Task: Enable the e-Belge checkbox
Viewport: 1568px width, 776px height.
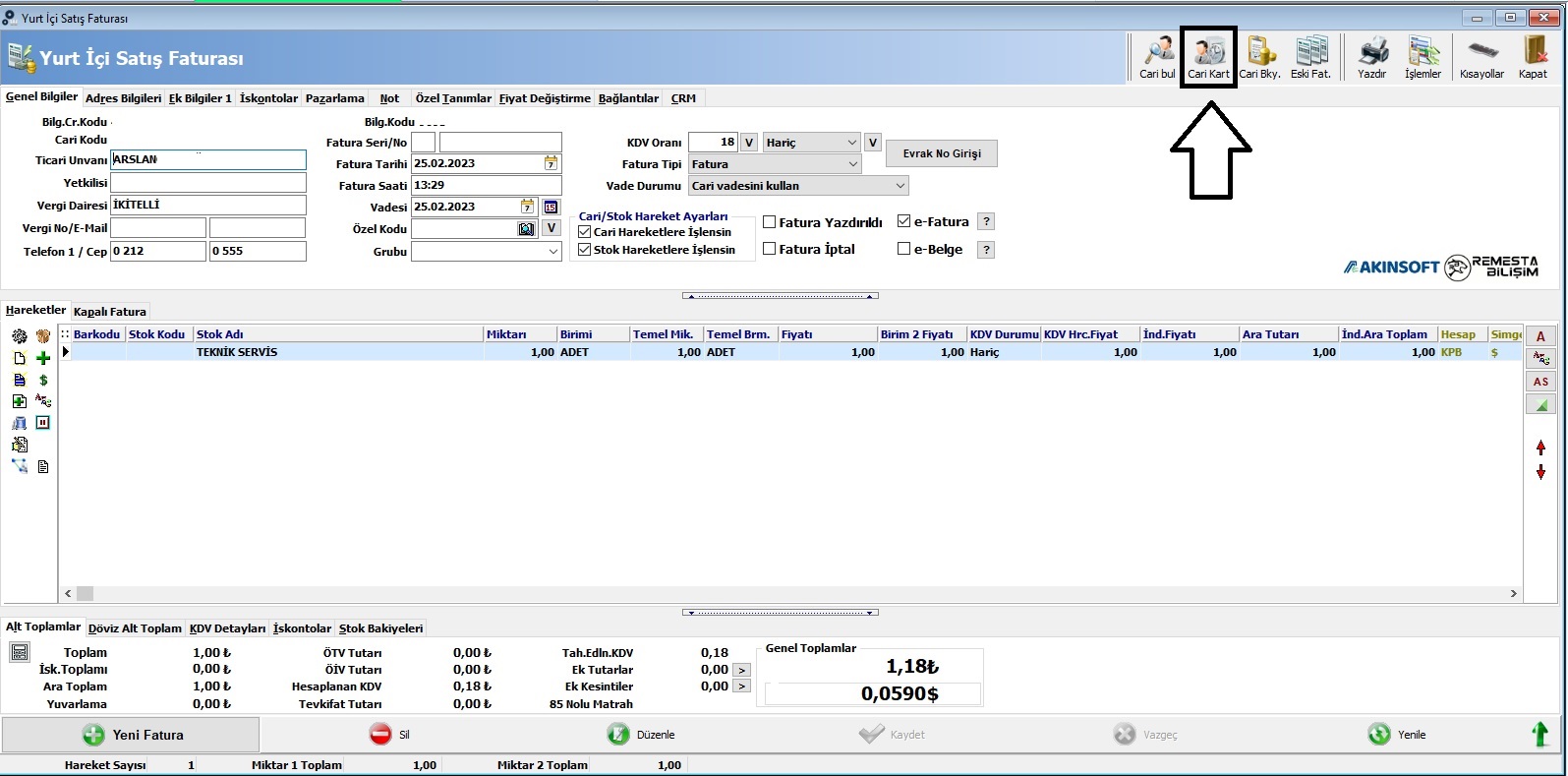Action: coord(904,249)
